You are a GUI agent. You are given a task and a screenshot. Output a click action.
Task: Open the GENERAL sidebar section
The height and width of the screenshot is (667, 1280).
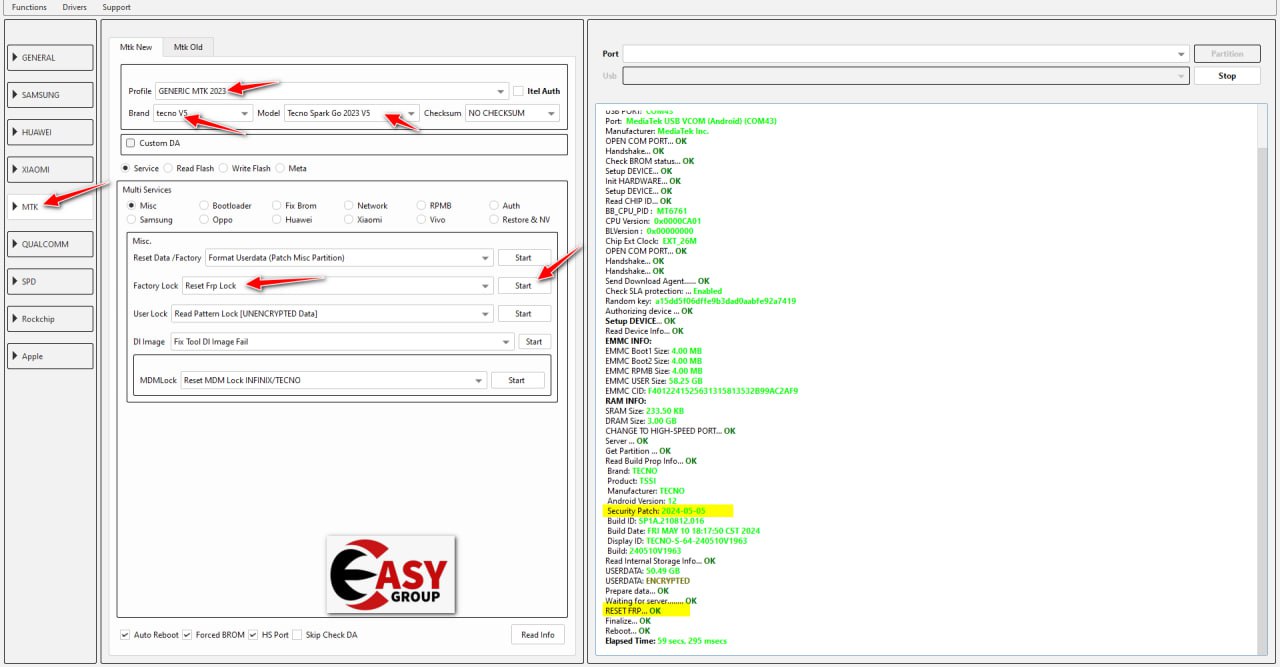point(51,58)
